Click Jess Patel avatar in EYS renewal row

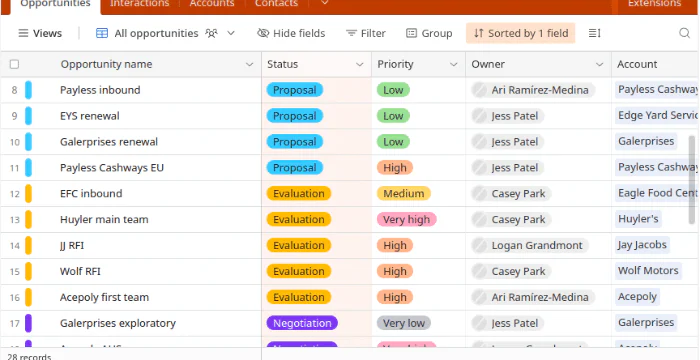[479, 116]
